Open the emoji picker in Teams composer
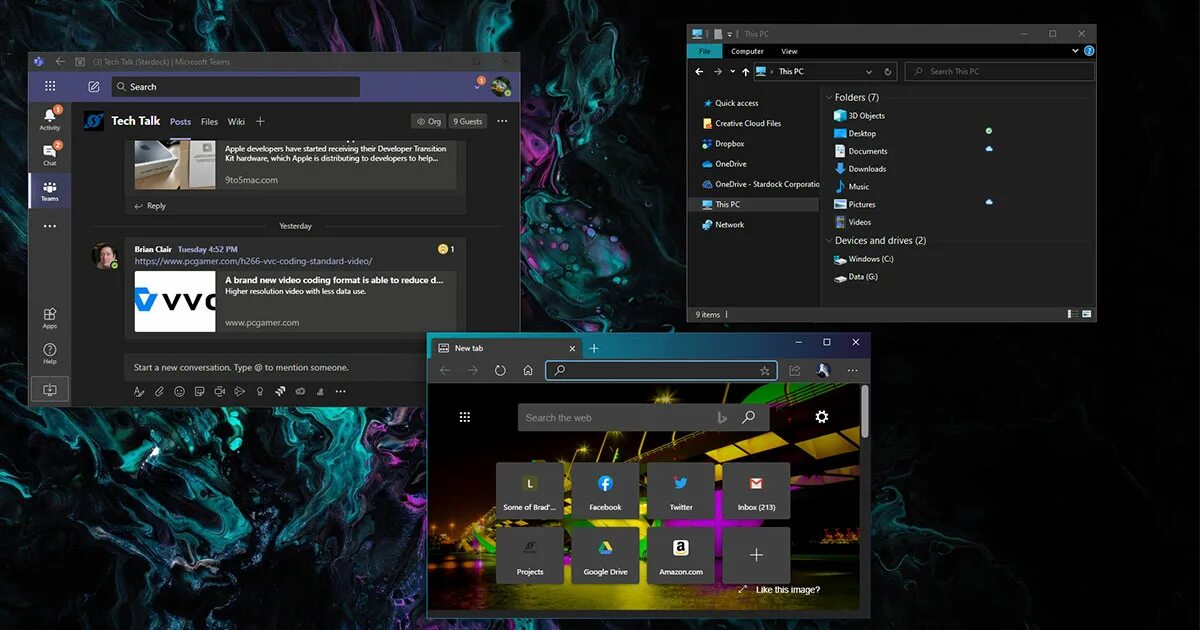 point(179,391)
